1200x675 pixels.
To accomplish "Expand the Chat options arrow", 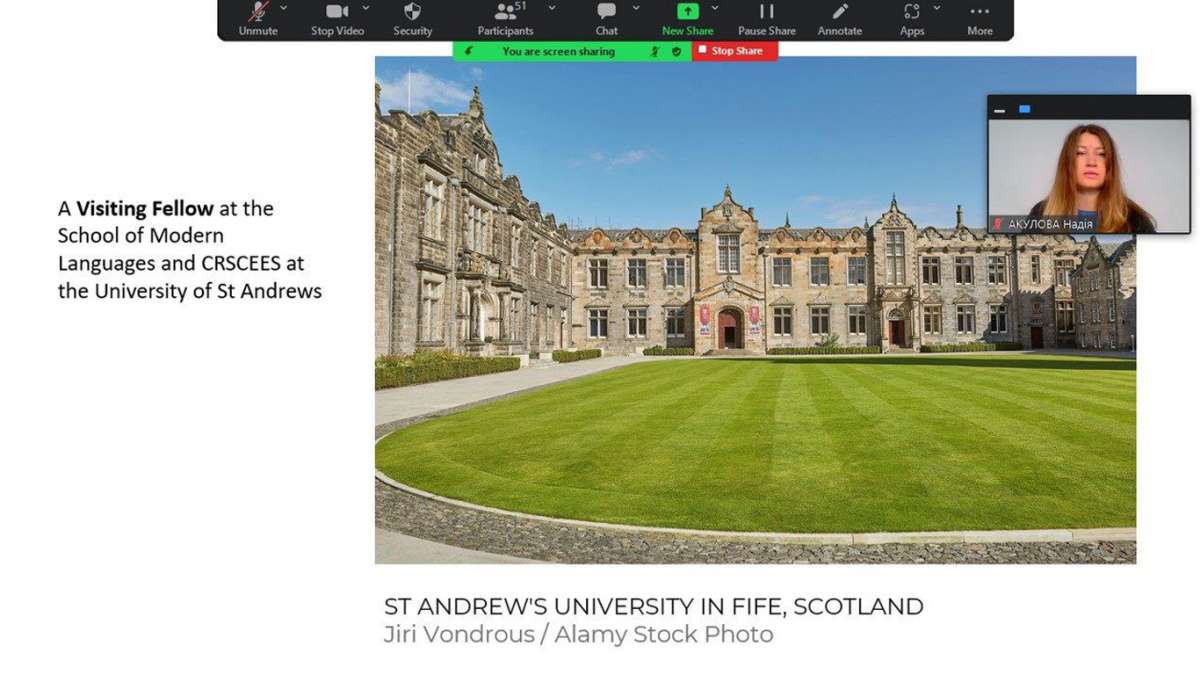I will [636, 8].
